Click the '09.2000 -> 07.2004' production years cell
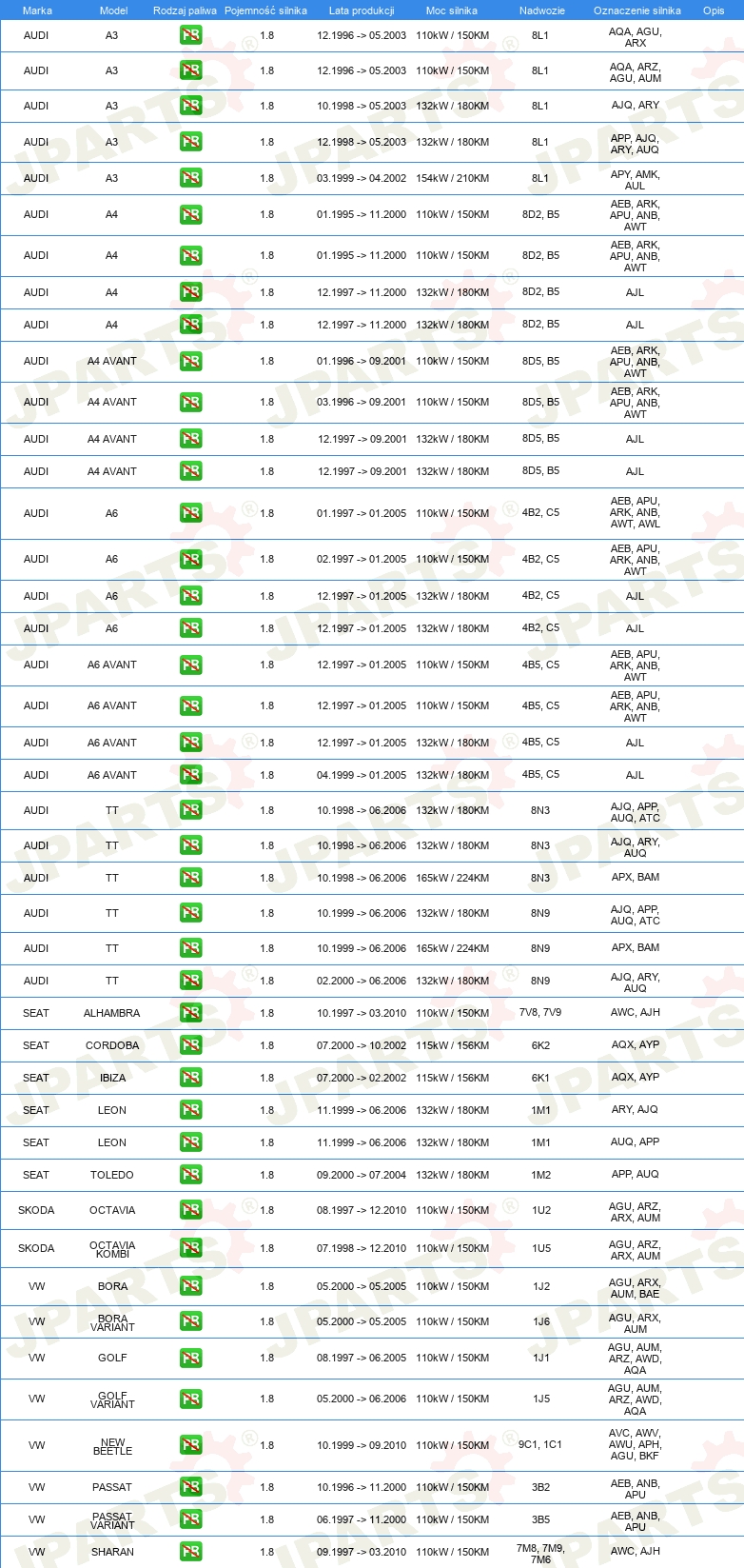 coord(362,1175)
